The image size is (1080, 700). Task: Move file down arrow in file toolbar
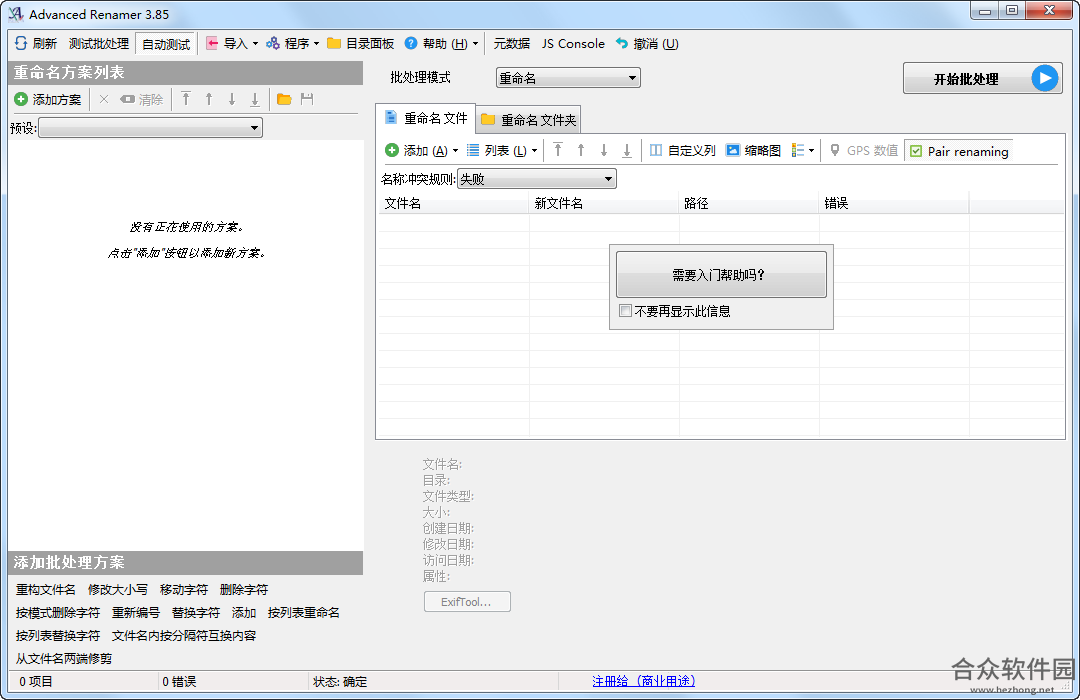coord(604,150)
